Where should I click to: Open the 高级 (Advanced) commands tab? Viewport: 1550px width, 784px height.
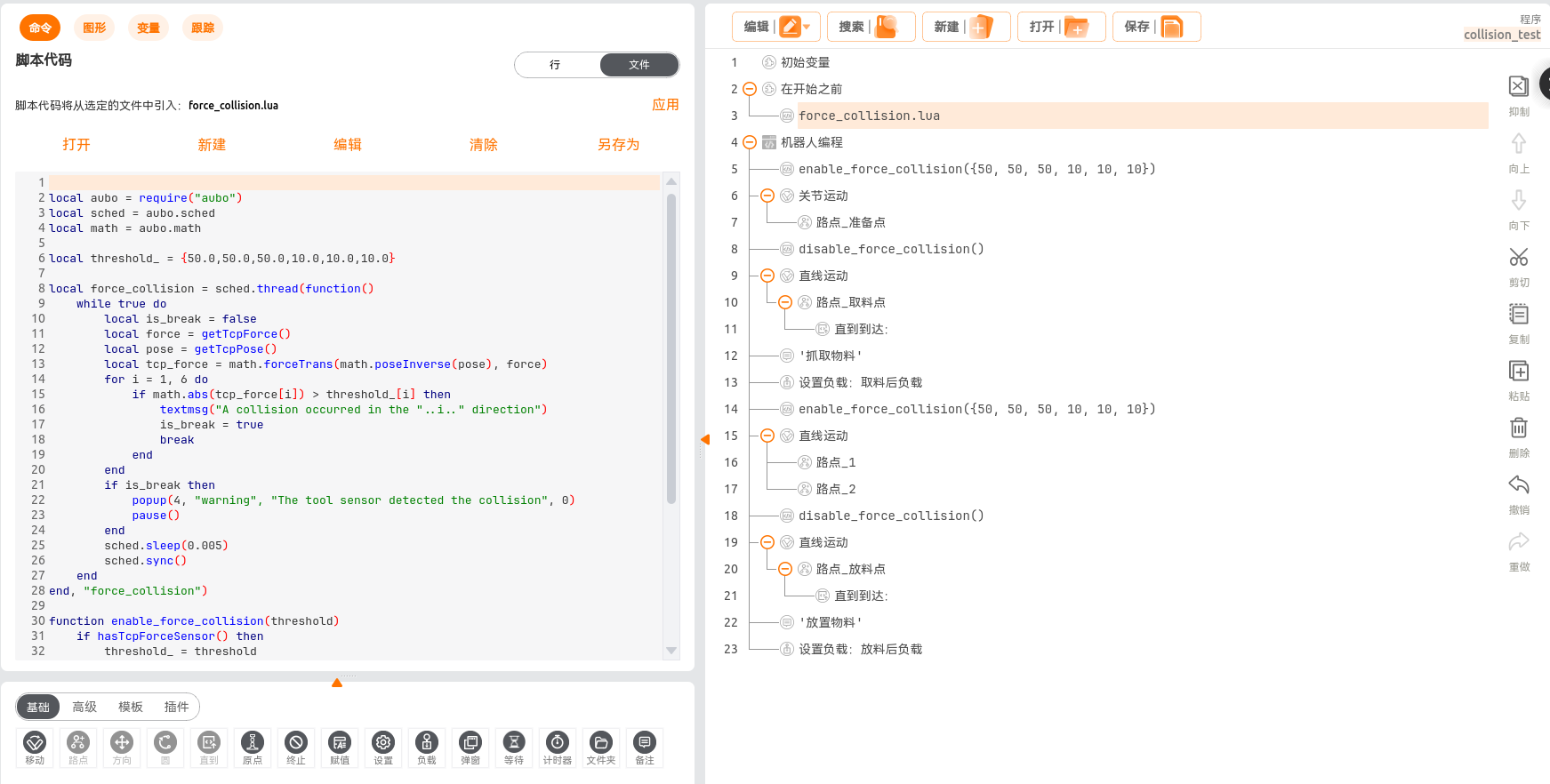click(84, 707)
